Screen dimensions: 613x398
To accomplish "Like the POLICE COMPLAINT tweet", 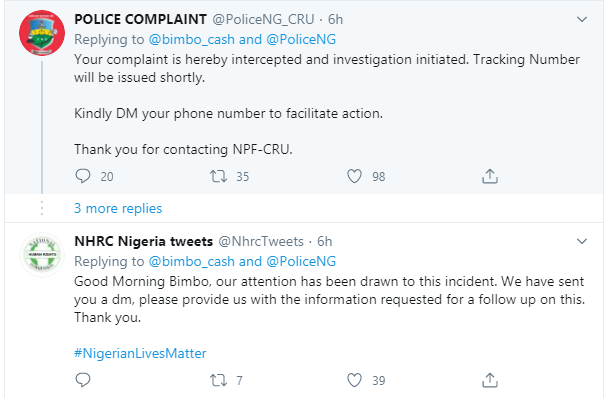I will point(354,176).
